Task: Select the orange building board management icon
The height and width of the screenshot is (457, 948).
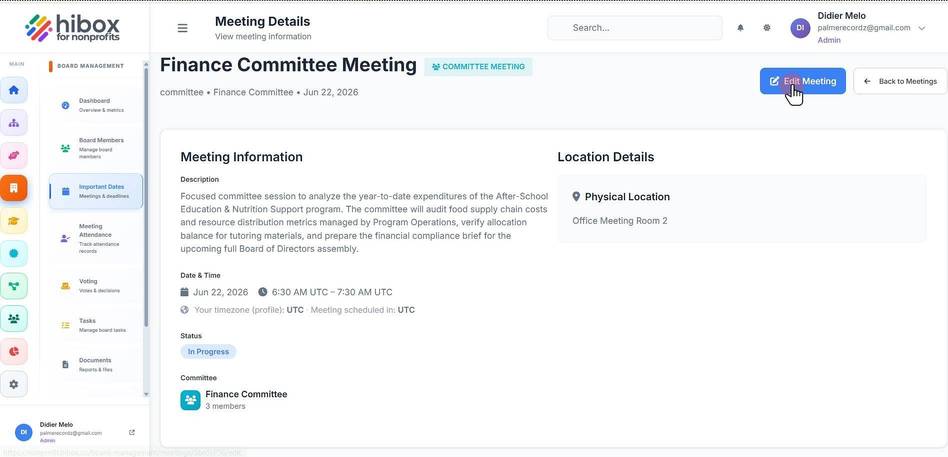Action: [x=14, y=188]
